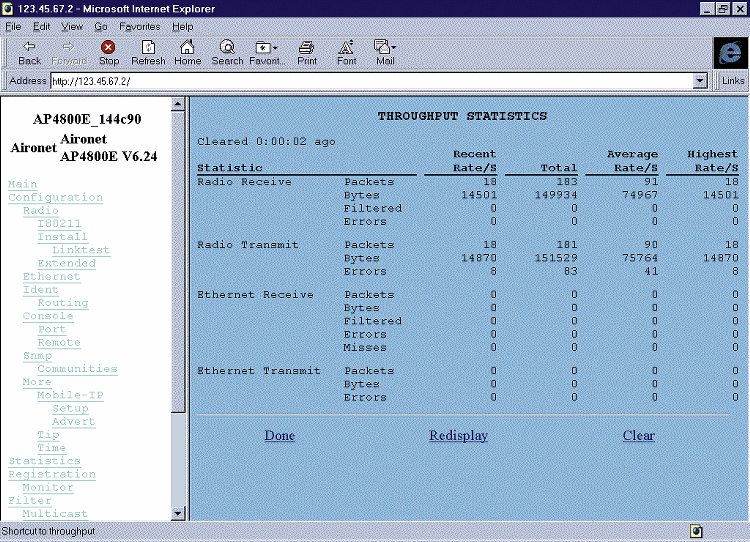
Task: Open the Extended link
Action: pos(66,263)
